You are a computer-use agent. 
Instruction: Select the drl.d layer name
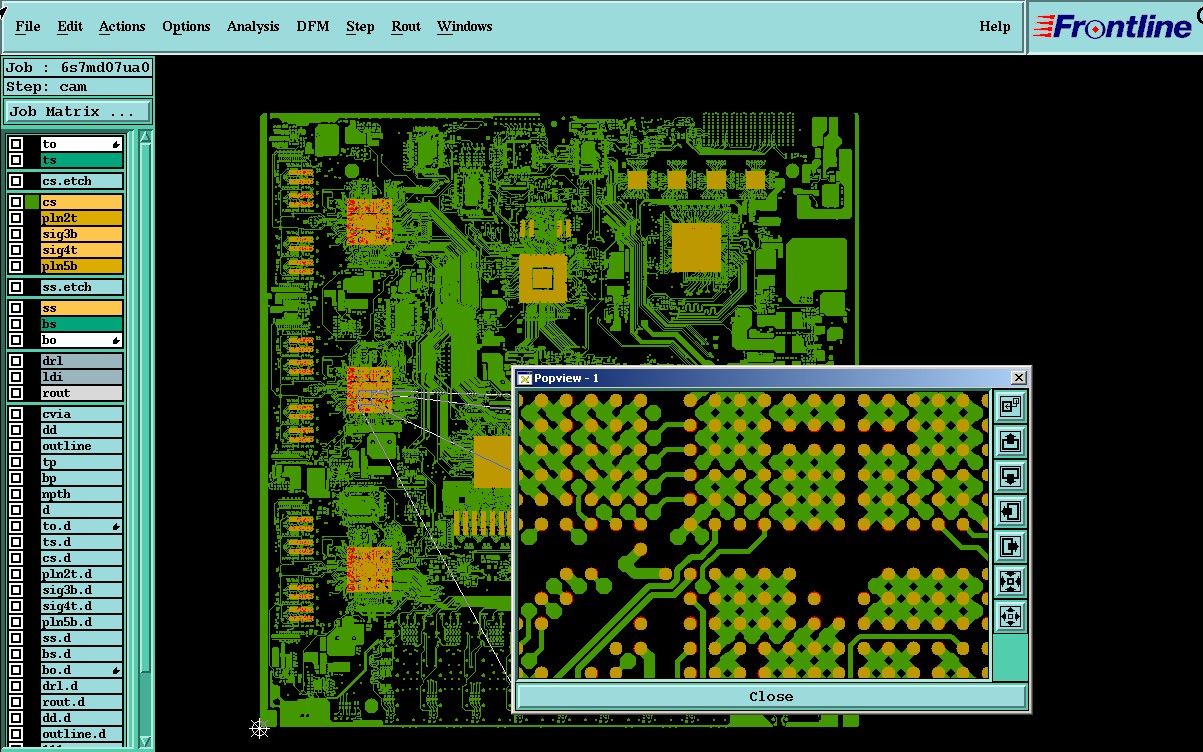pyautogui.click(x=81, y=686)
